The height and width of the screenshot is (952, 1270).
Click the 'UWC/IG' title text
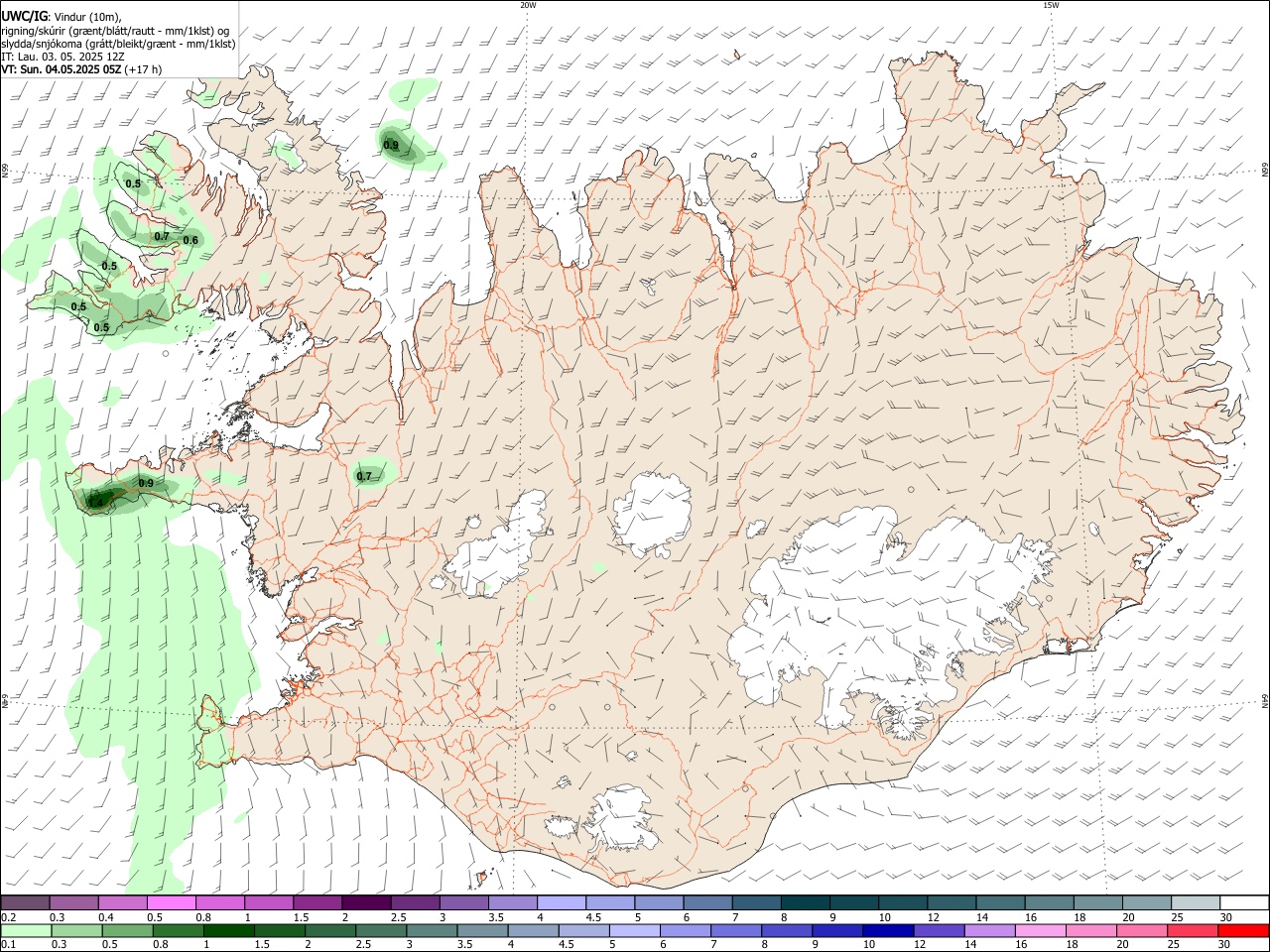(24, 17)
